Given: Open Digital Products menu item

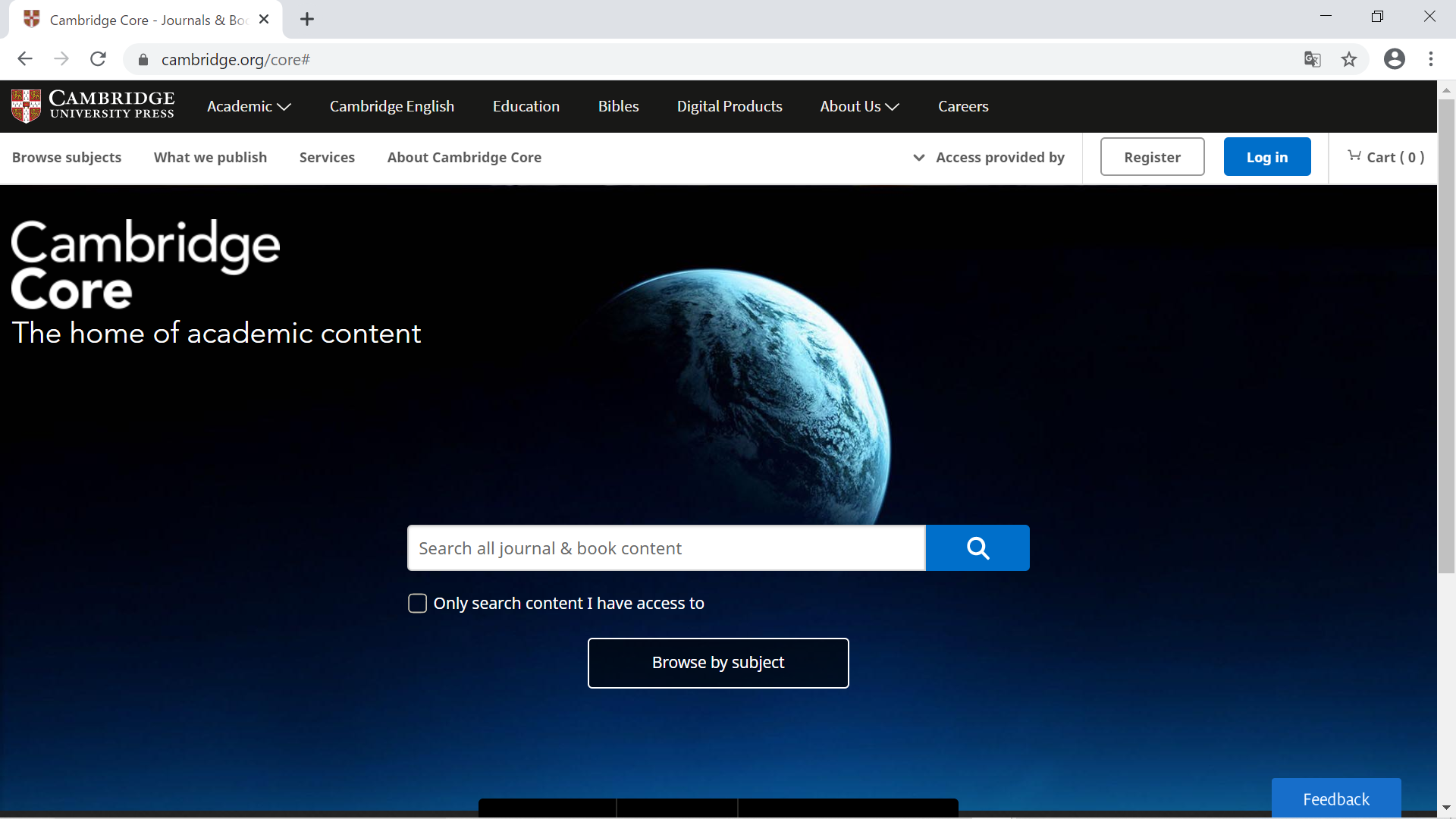Looking at the screenshot, I should tap(730, 106).
